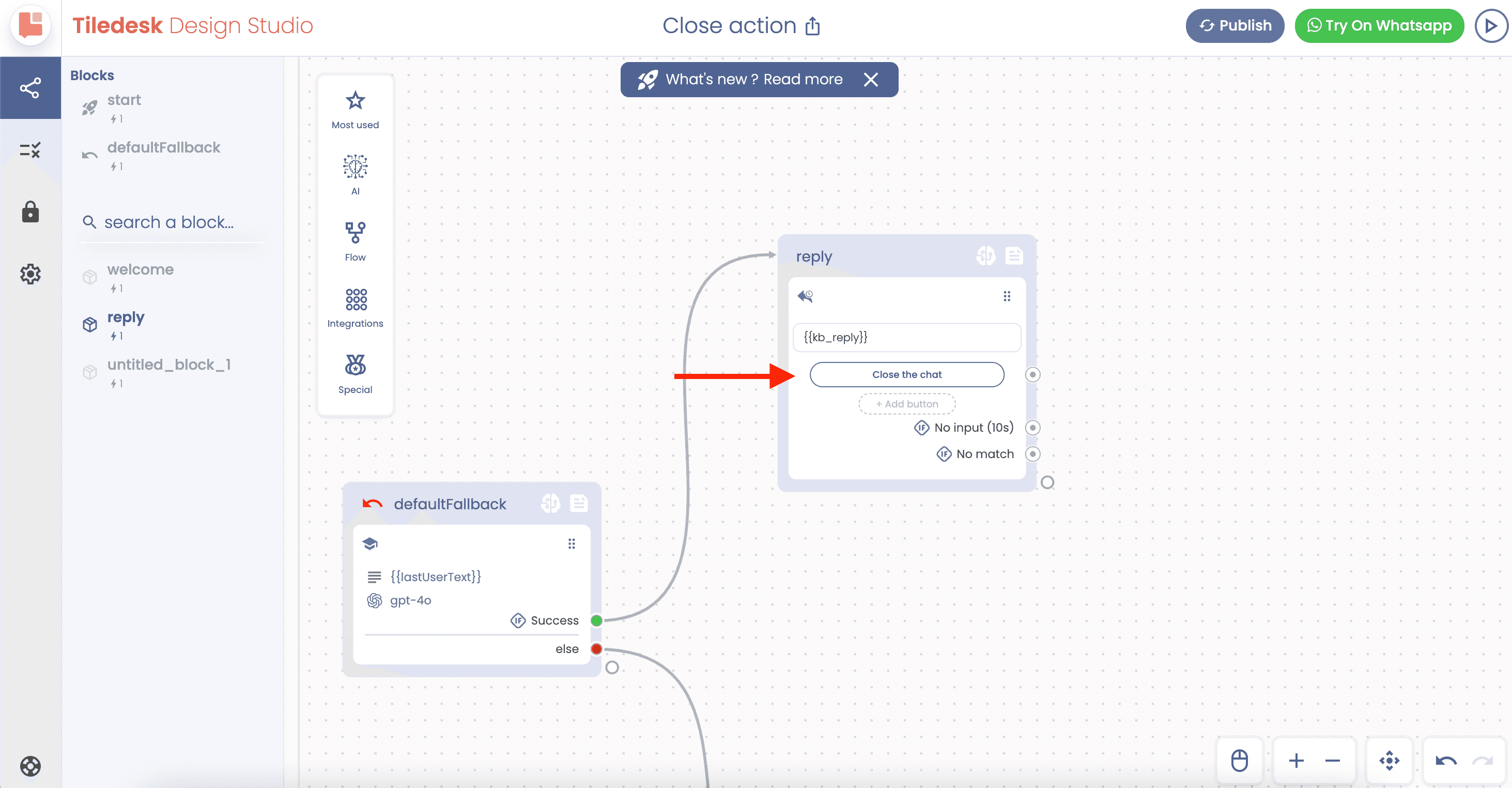Click the Tiledesk logo icon
1512x788 pixels.
click(x=30, y=25)
